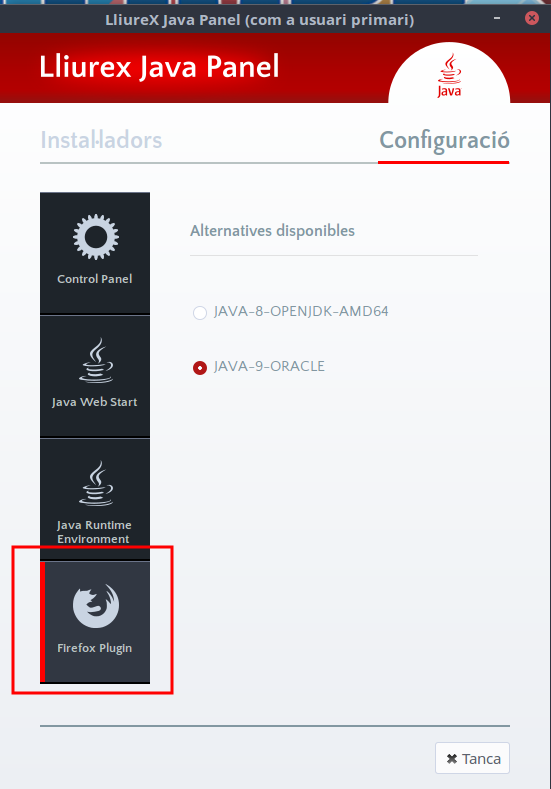Click the Firefox logo icon in sidebar
The image size is (551, 789).
click(x=96, y=606)
